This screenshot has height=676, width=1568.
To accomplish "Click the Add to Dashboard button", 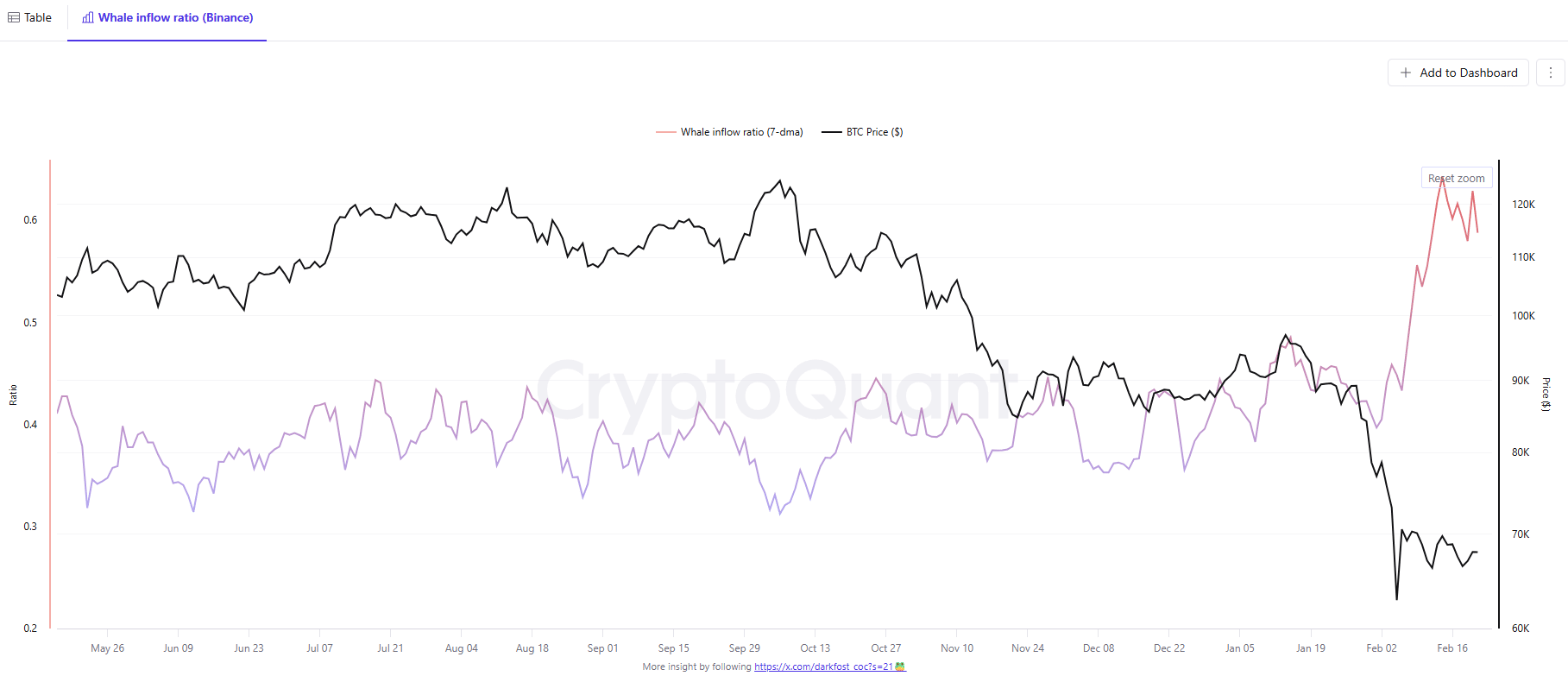I will 1458,73.
